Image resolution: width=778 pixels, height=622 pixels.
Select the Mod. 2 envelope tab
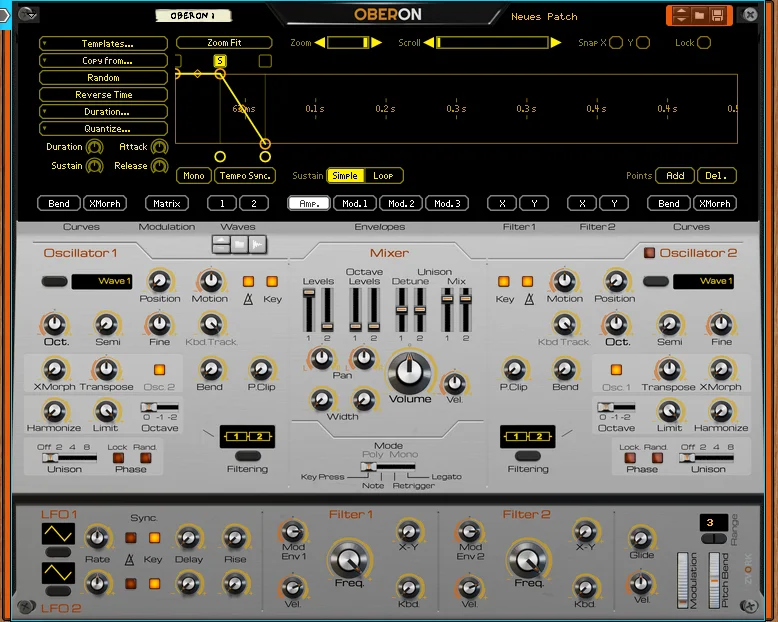pyautogui.click(x=401, y=203)
